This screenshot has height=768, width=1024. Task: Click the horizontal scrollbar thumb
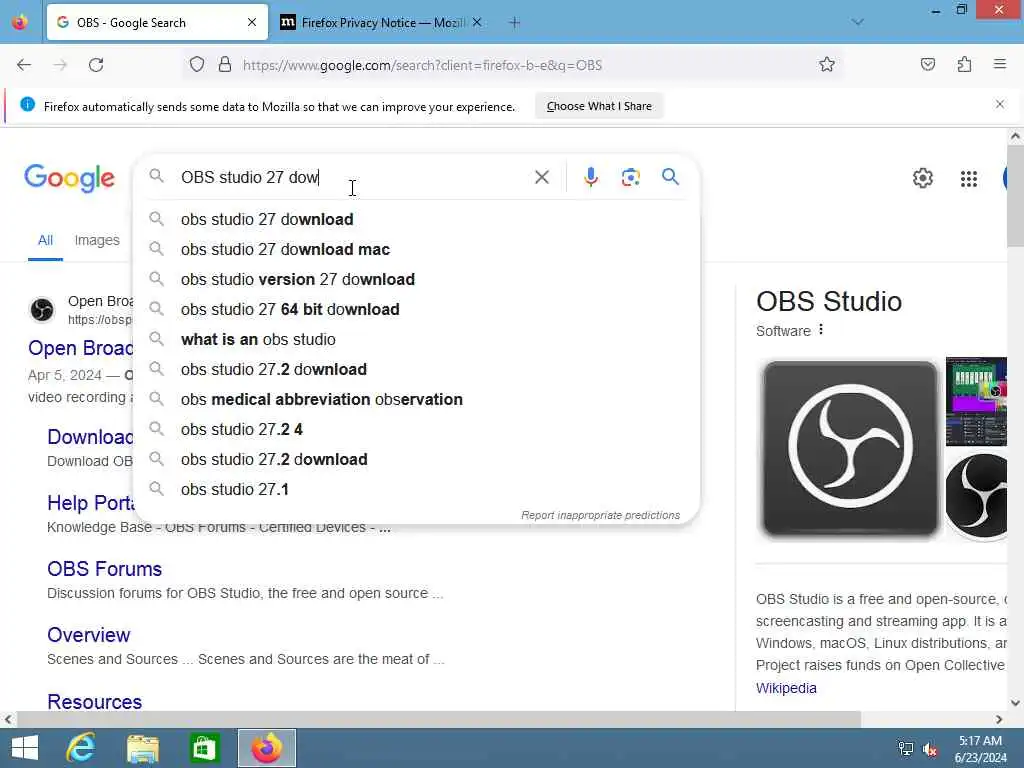pyautogui.click(x=439, y=719)
